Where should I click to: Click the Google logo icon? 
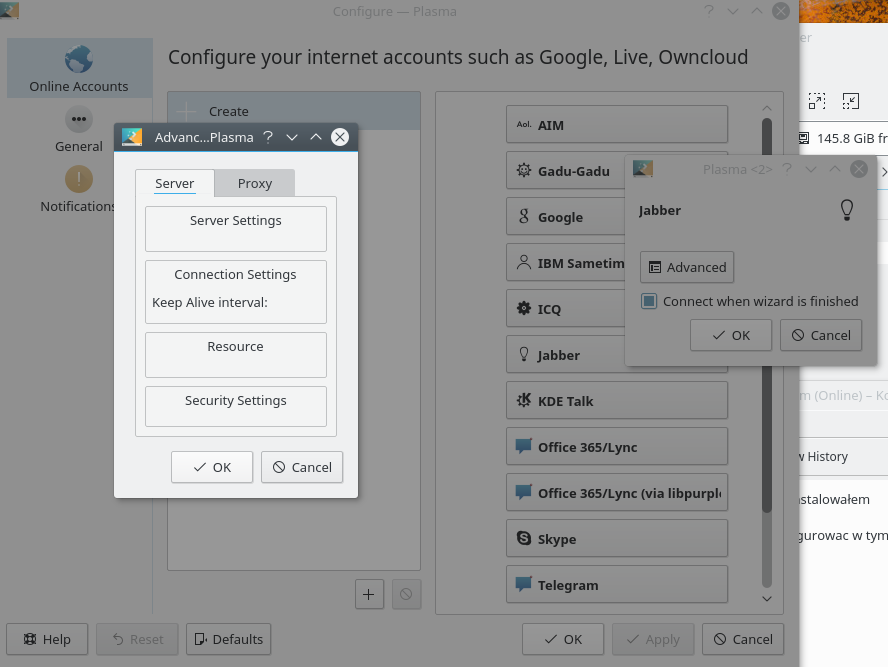pyautogui.click(x=524, y=216)
